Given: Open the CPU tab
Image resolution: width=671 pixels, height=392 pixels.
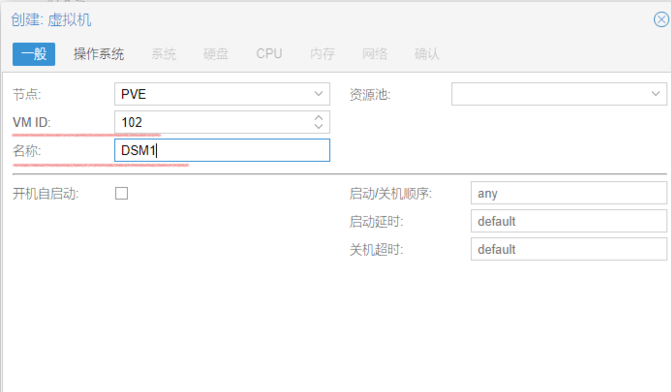Looking at the screenshot, I should tap(269, 54).
